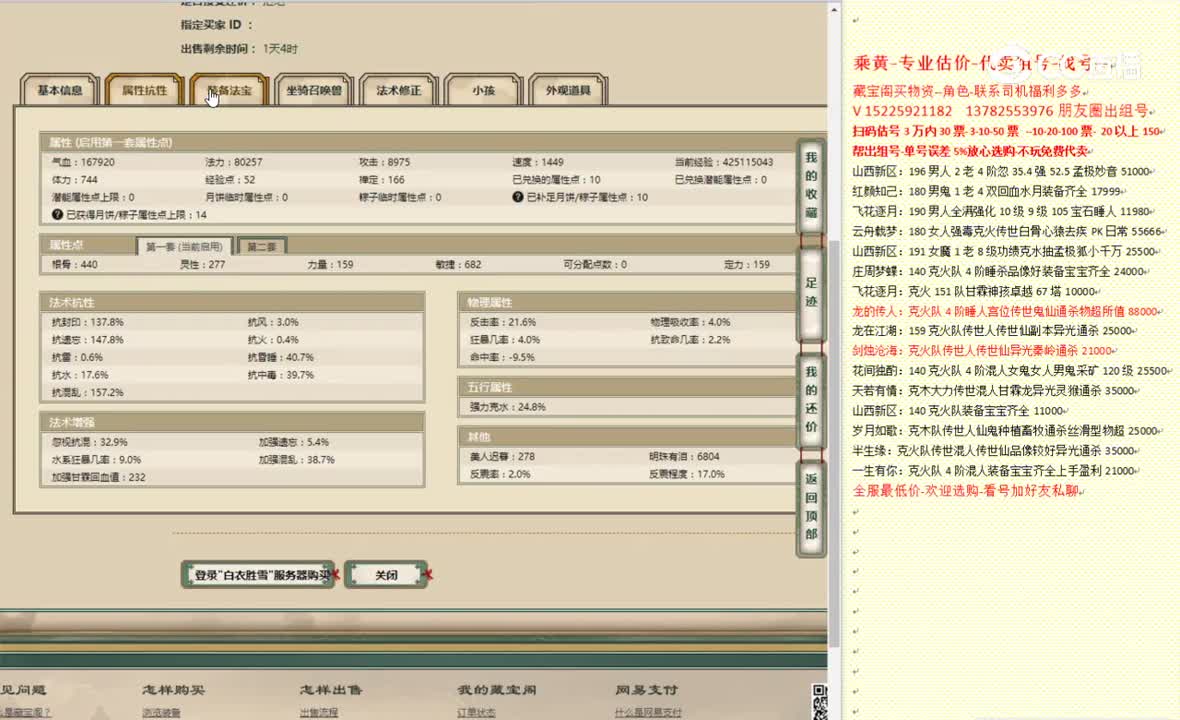Click the 气血：167920 value
This screenshot has height=720, width=1180.
(x=83, y=162)
